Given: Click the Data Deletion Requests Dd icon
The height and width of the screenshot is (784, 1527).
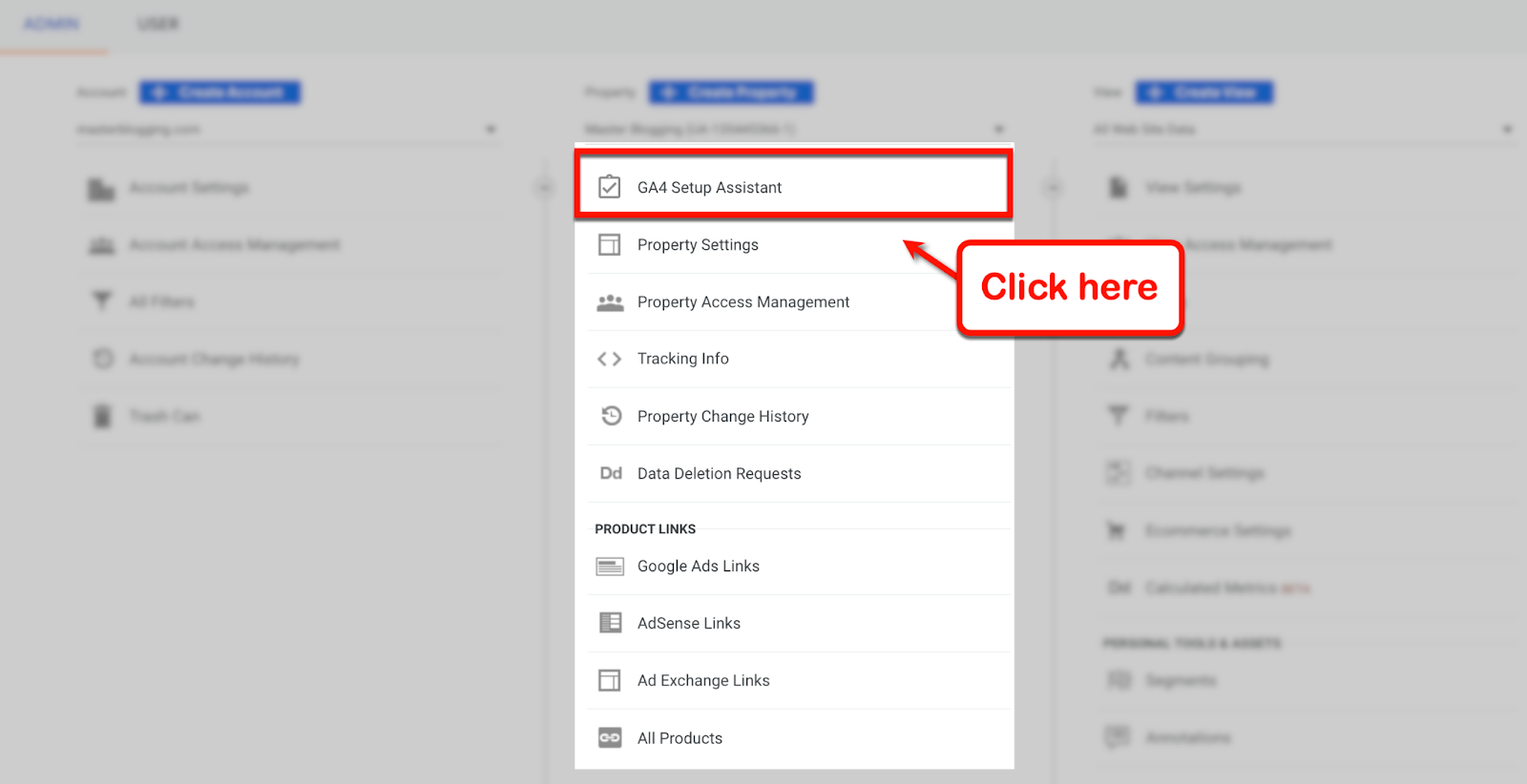Looking at the screenshot, I should 611,473.
